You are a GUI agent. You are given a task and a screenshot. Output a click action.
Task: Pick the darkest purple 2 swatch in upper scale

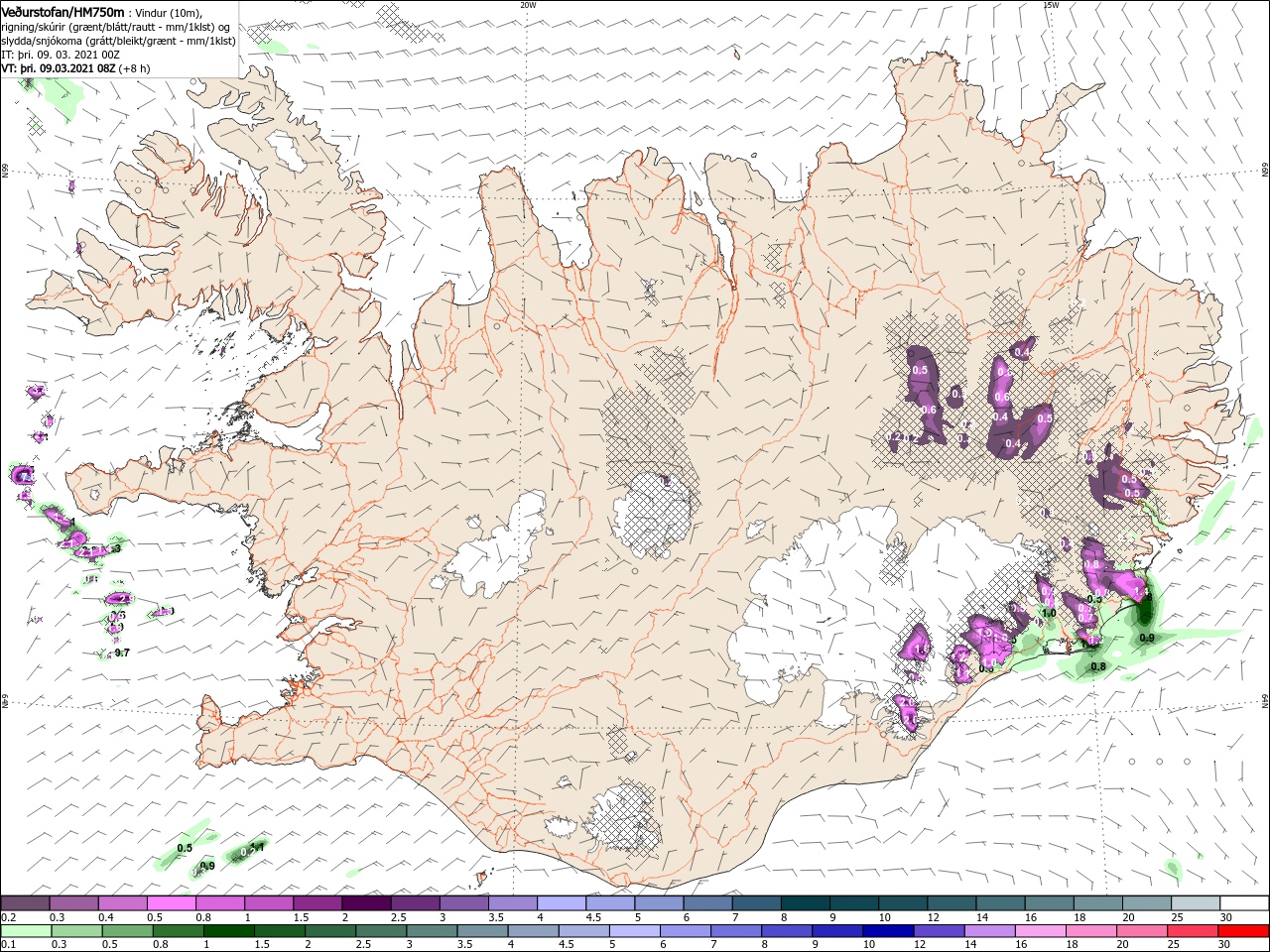[366, 903]
